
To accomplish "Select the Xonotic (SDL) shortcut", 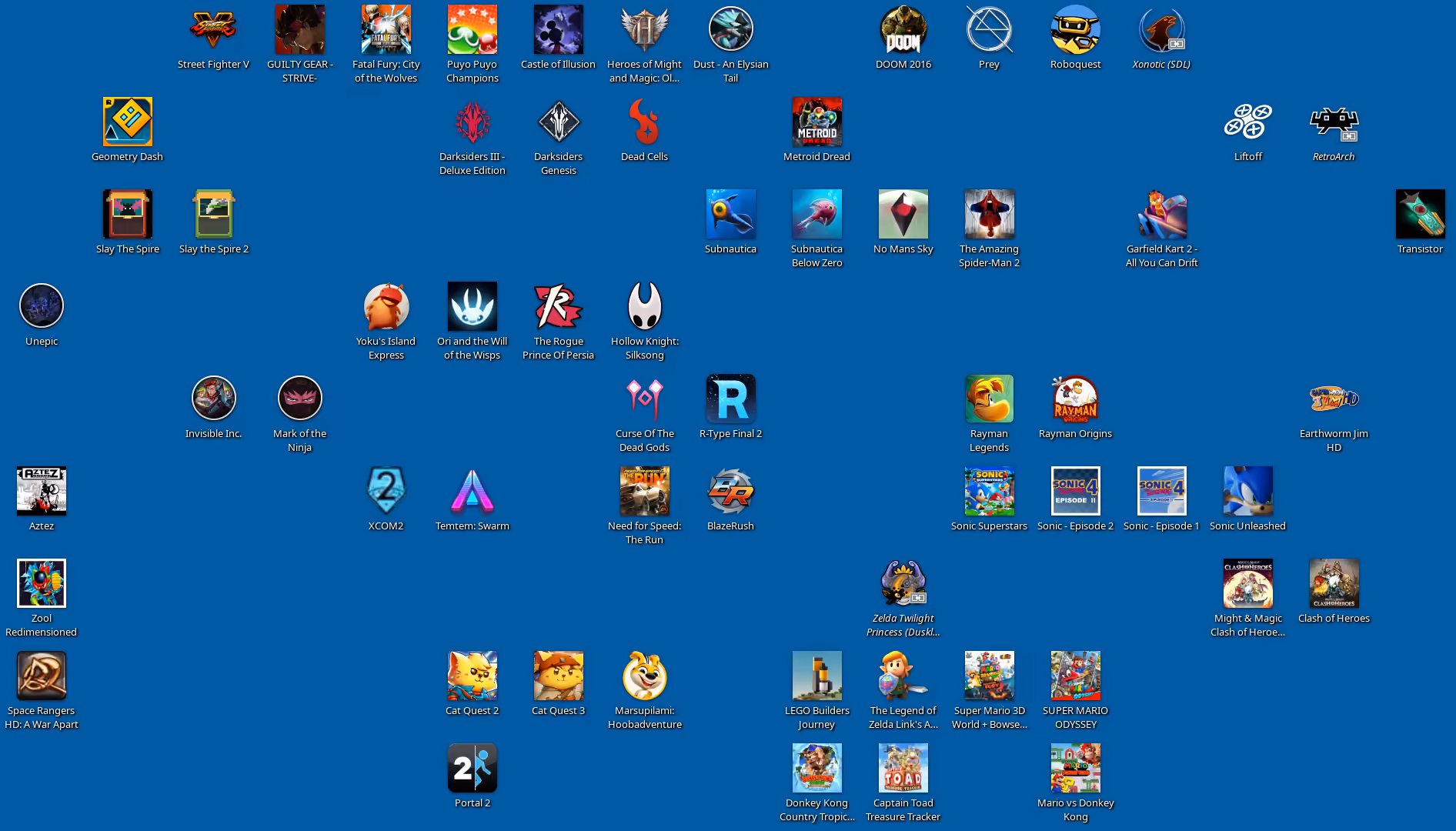I will [1161, 29].
